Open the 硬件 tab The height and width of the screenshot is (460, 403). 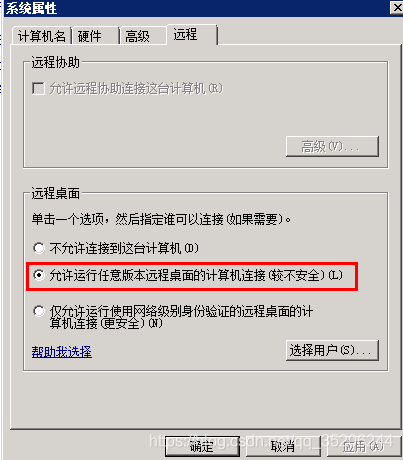[x=96, y=36]
